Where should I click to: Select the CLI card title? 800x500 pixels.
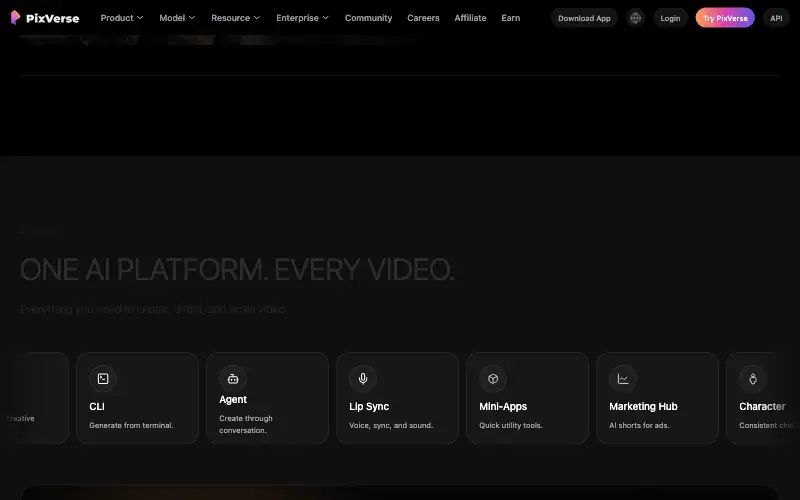click(97, 407)
